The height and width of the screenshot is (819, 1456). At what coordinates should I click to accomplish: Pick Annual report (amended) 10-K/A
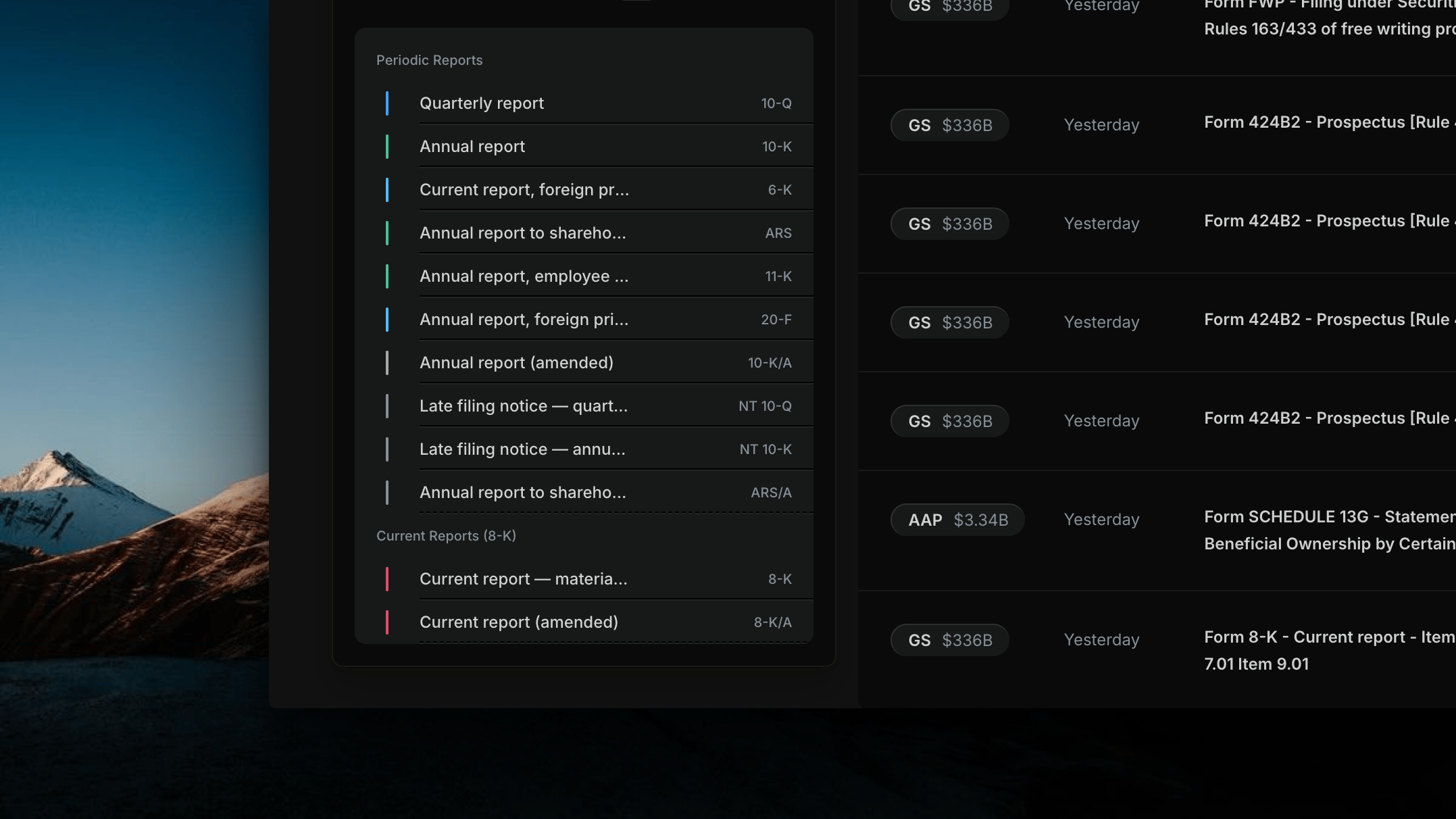(x=584, y=362)
